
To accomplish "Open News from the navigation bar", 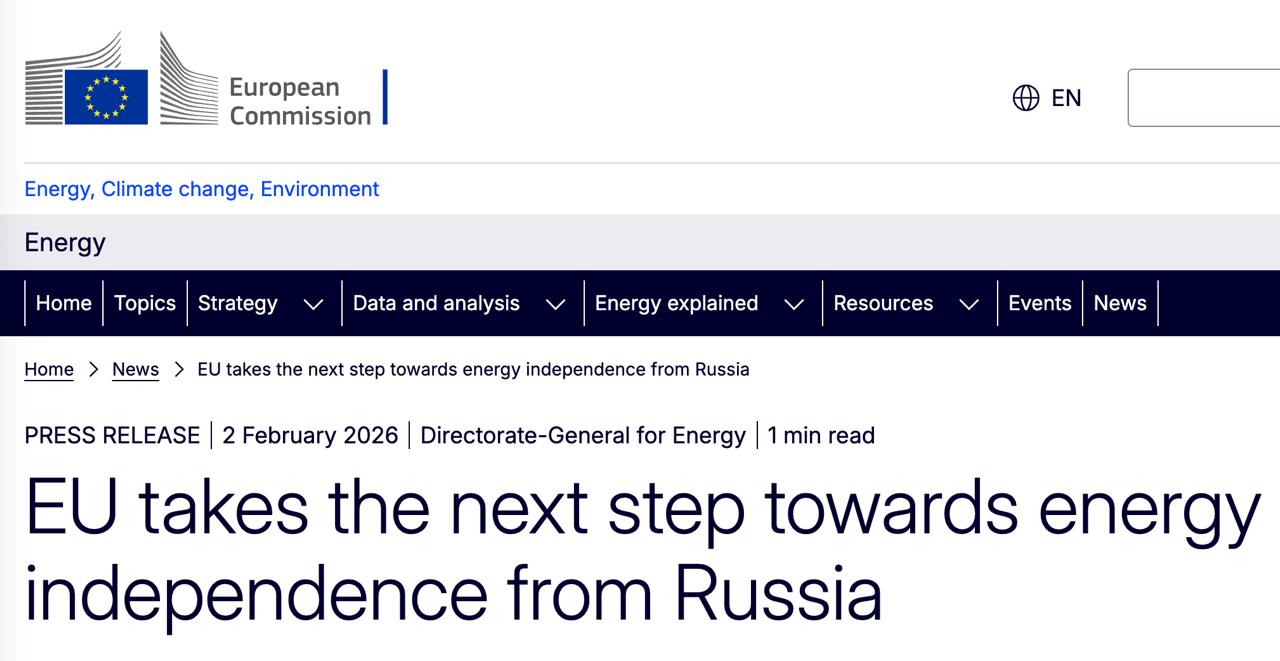I will tap(1119, 303).
